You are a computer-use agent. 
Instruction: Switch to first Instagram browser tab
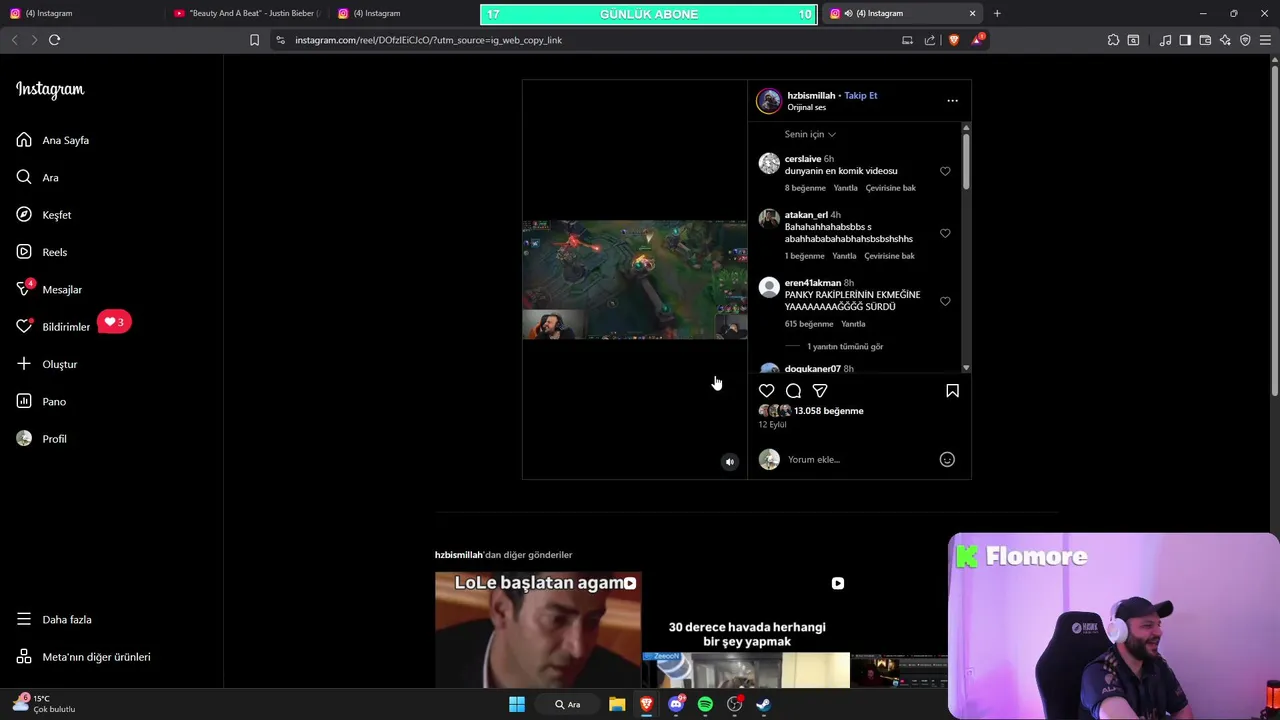84,13
